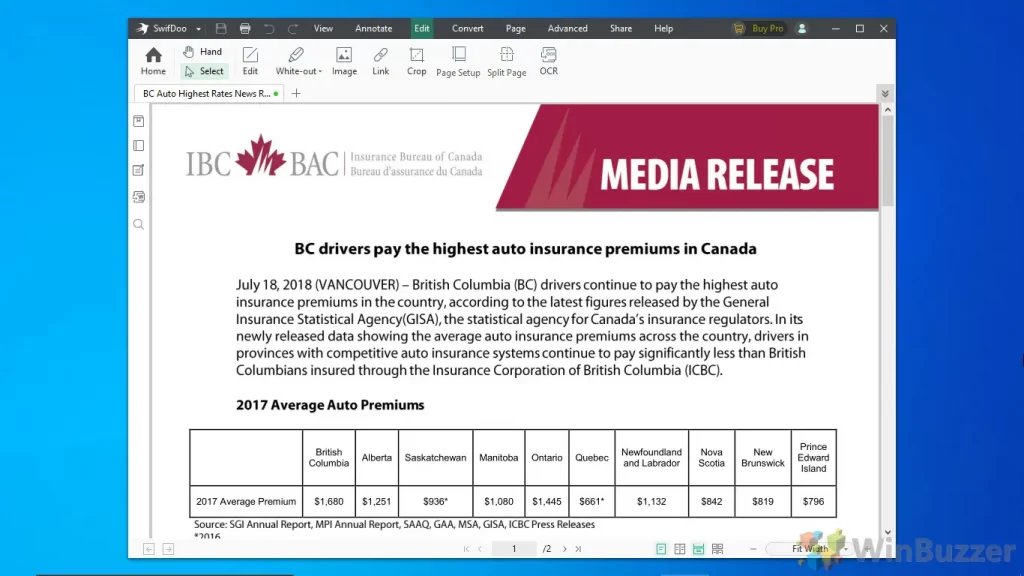1024x576 pixels.
Task: Click the Buy Pro button
Action: [x=758, y=29]
